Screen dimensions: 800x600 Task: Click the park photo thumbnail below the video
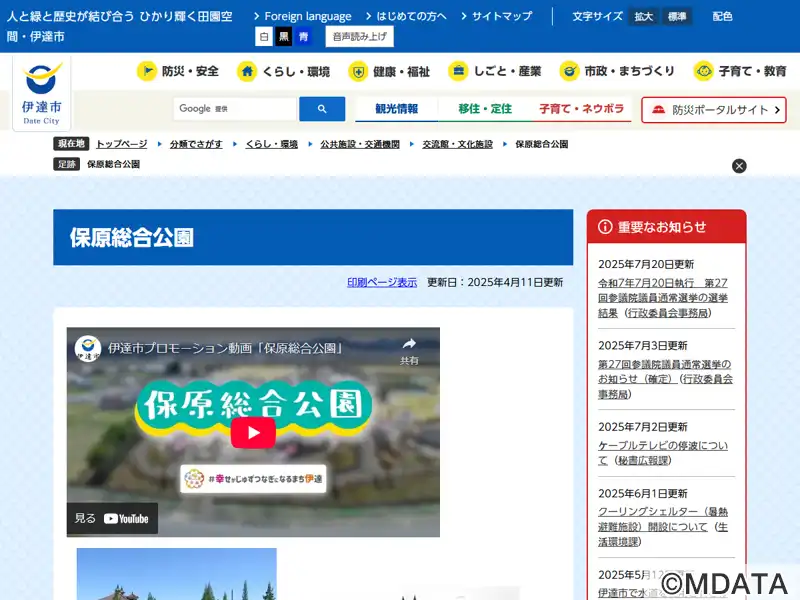point(177,574)
